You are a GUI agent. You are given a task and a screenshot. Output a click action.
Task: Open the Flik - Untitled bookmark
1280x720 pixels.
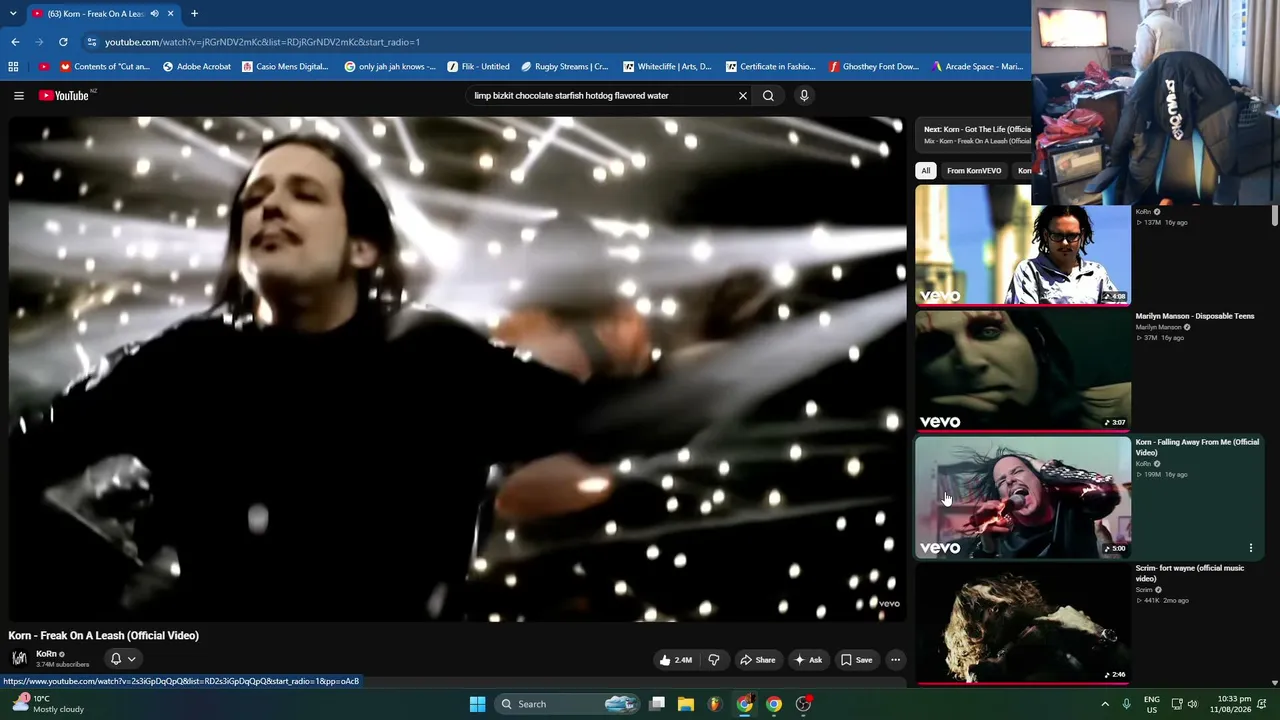point(478,67)
